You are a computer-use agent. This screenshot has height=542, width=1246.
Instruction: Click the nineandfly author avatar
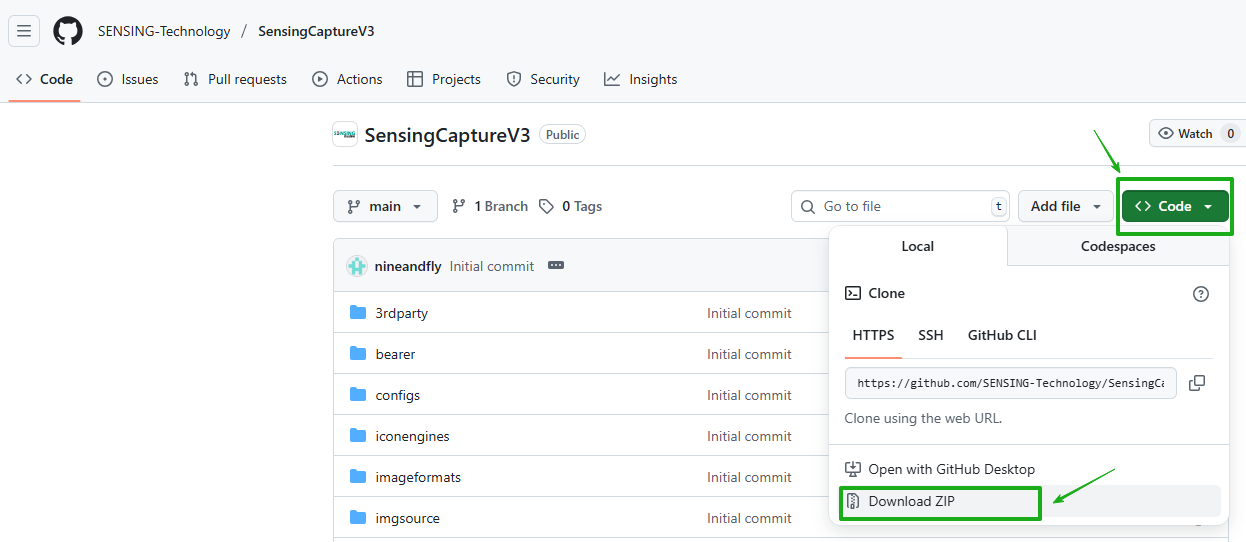point(357,266)
